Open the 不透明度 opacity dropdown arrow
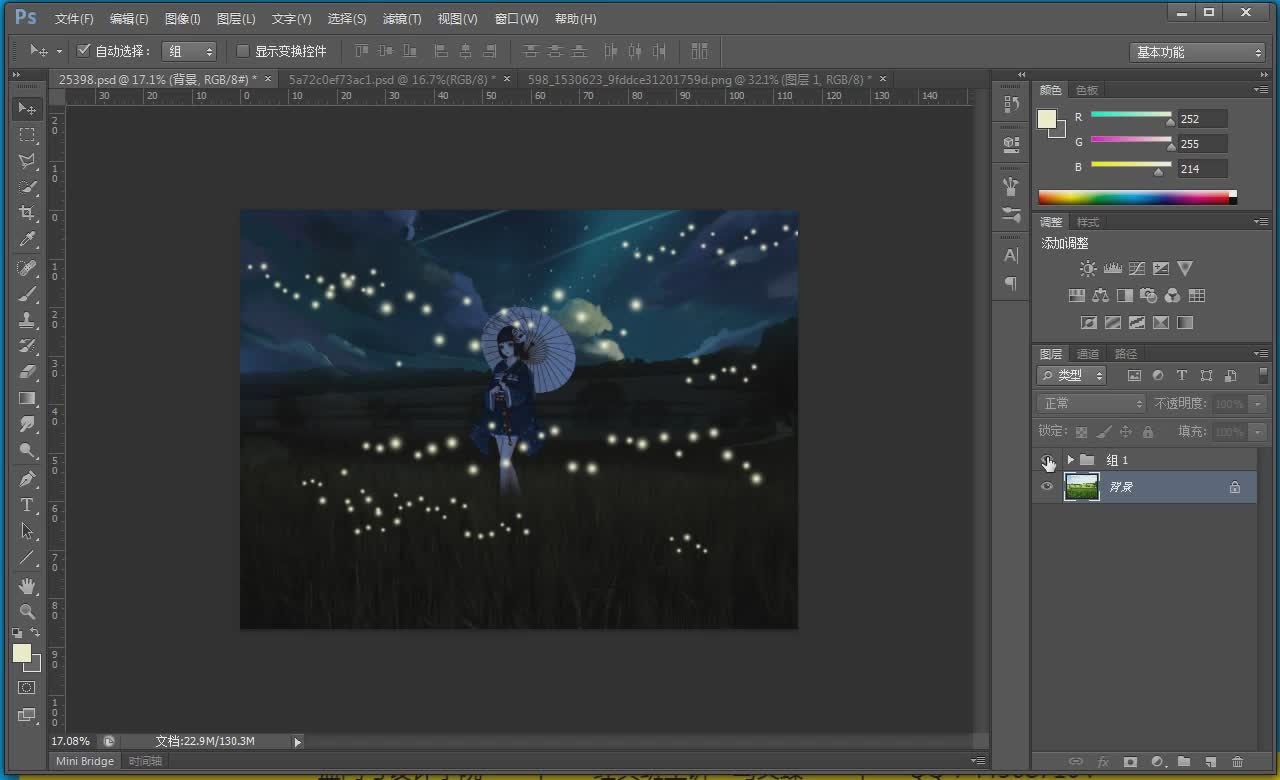Viewport: 1280px width, 780px height. 1258,404
